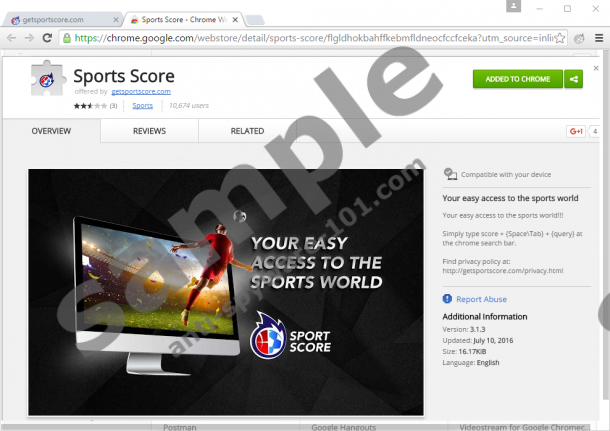Open the Reviews tab
The height and width of the screenshot is (431, 610).
[x=149, y=131]
